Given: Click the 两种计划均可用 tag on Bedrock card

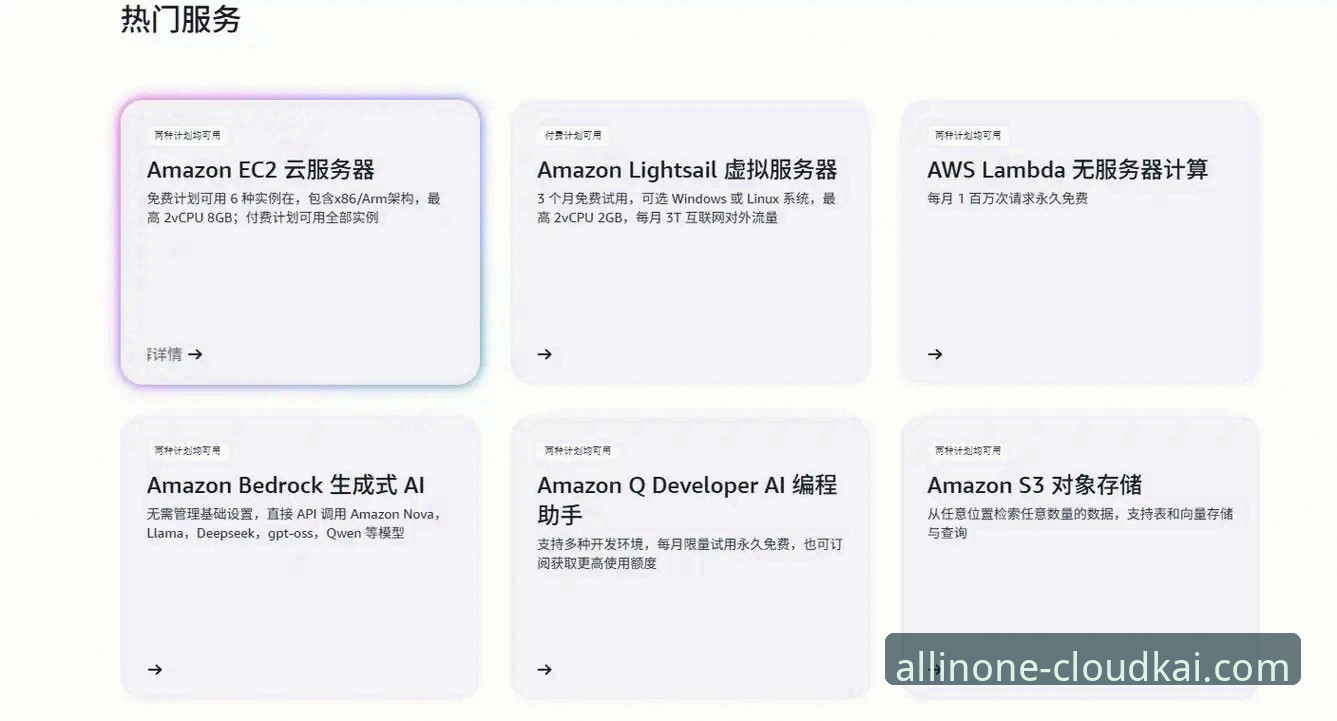Looking at the screenshot, I should coord(187,451).
